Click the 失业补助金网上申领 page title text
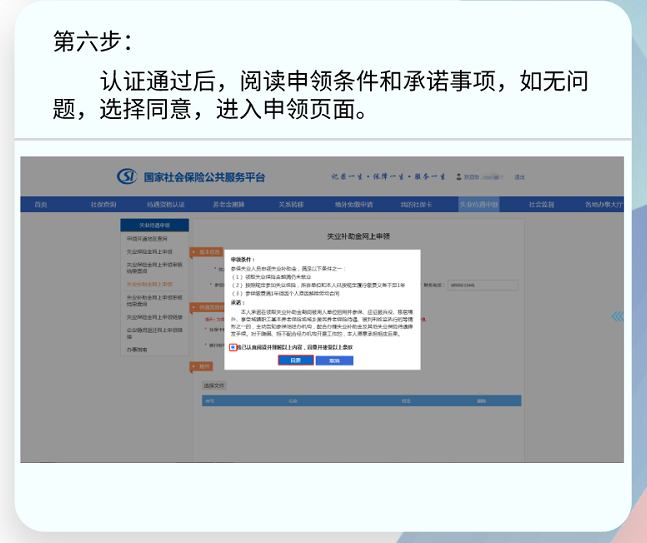The width and height of the screenshot is (647, 543). click(359, 236)
